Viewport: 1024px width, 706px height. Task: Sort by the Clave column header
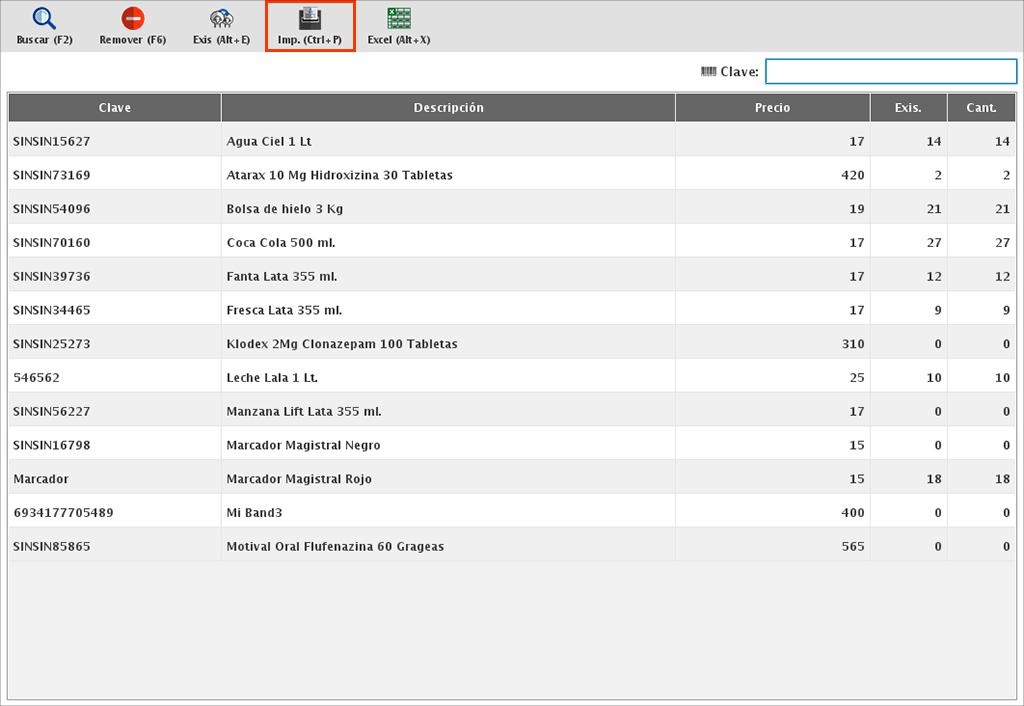[x=115, y=108]
